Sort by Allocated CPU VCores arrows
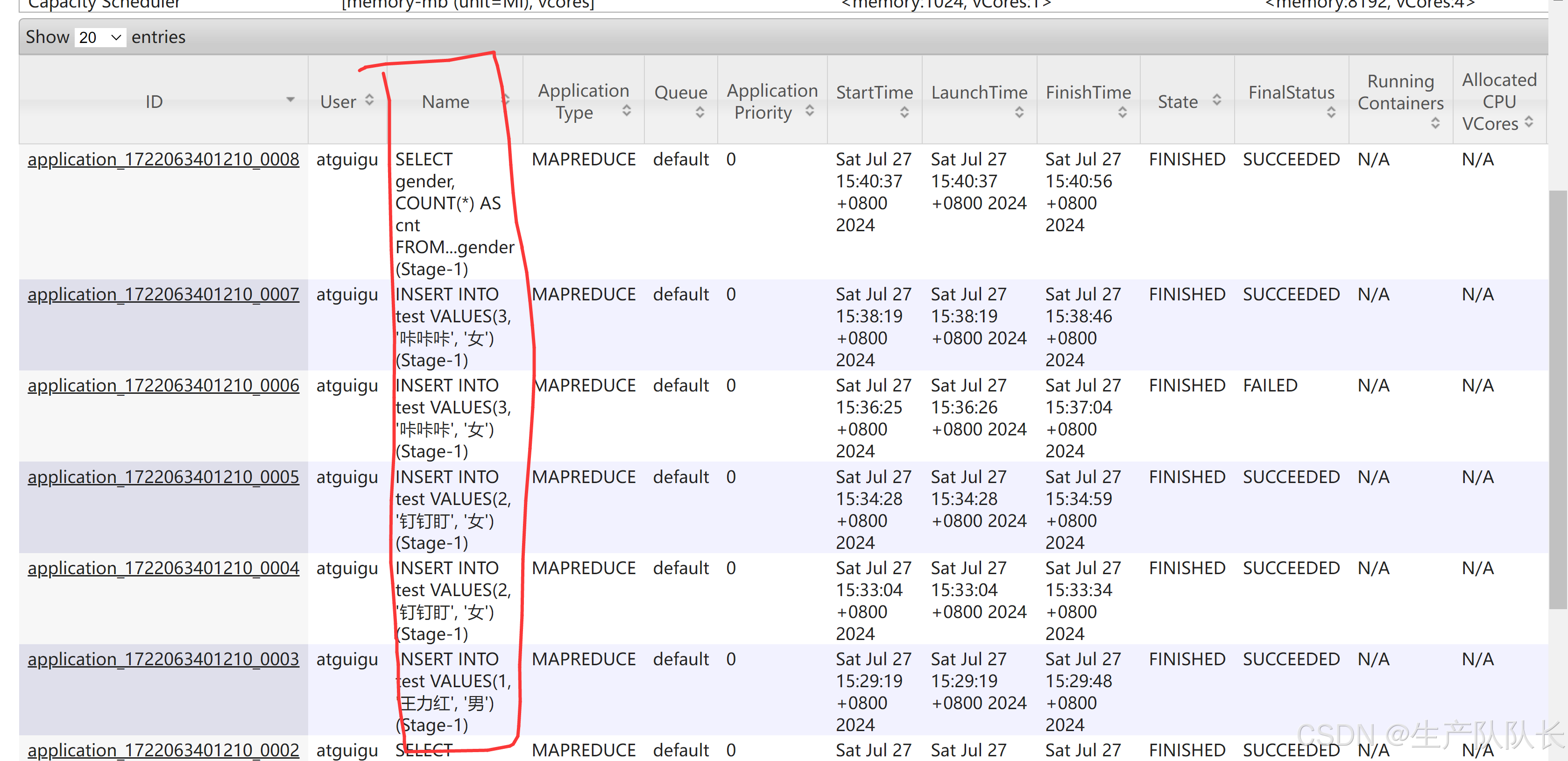The image size is (1568, 761). tap(1529, 122)
